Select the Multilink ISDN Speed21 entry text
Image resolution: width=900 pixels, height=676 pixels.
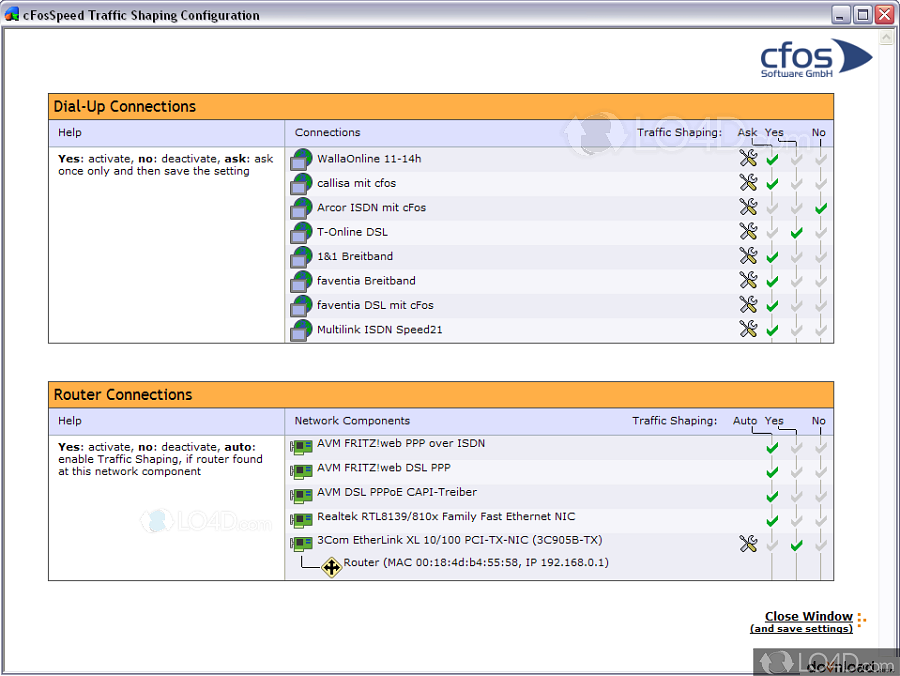(x=379, y=329)
